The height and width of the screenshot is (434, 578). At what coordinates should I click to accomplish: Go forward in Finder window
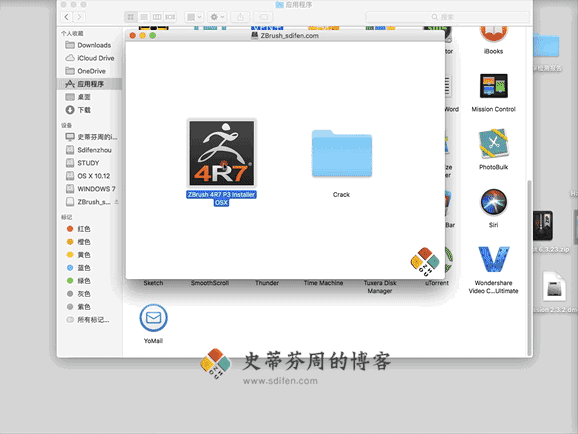coord(79,17)
